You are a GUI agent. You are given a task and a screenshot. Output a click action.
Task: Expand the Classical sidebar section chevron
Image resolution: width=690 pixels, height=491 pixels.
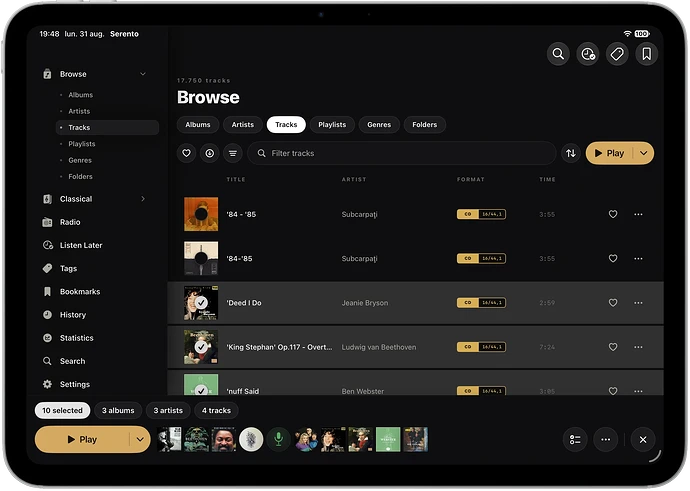coord(143,199)
